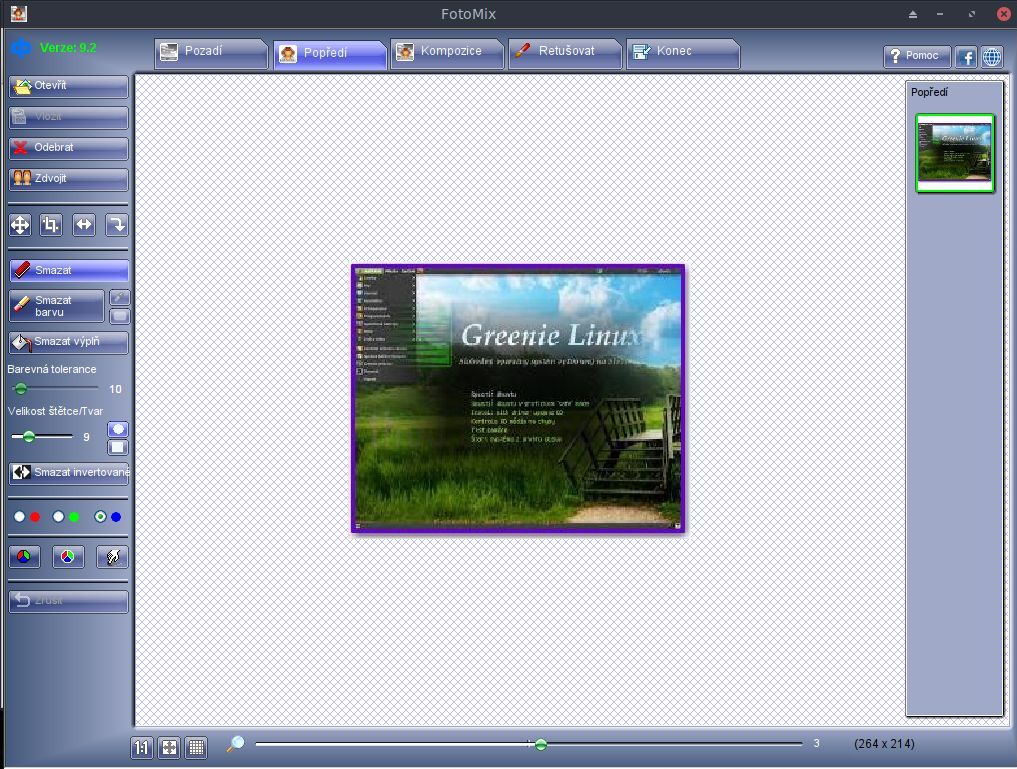This screenshot has width=1017, height=769.
Task: Click the magnifier zoom icon
Action: [x=236, y=744]
